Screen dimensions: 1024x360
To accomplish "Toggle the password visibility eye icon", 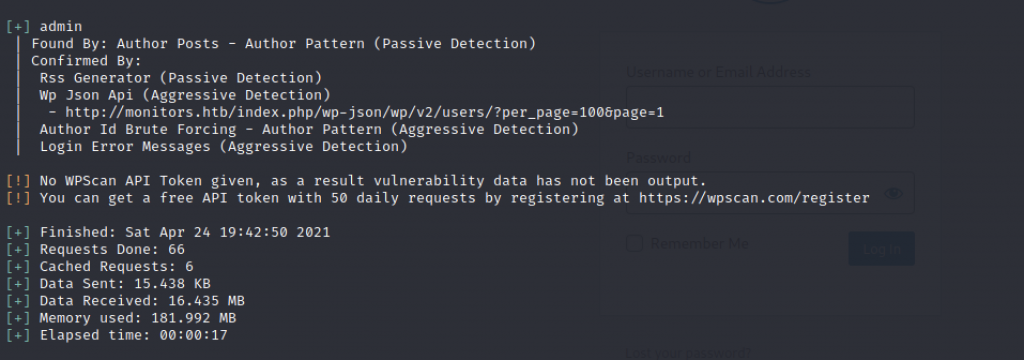I will (x=893, y=193).
